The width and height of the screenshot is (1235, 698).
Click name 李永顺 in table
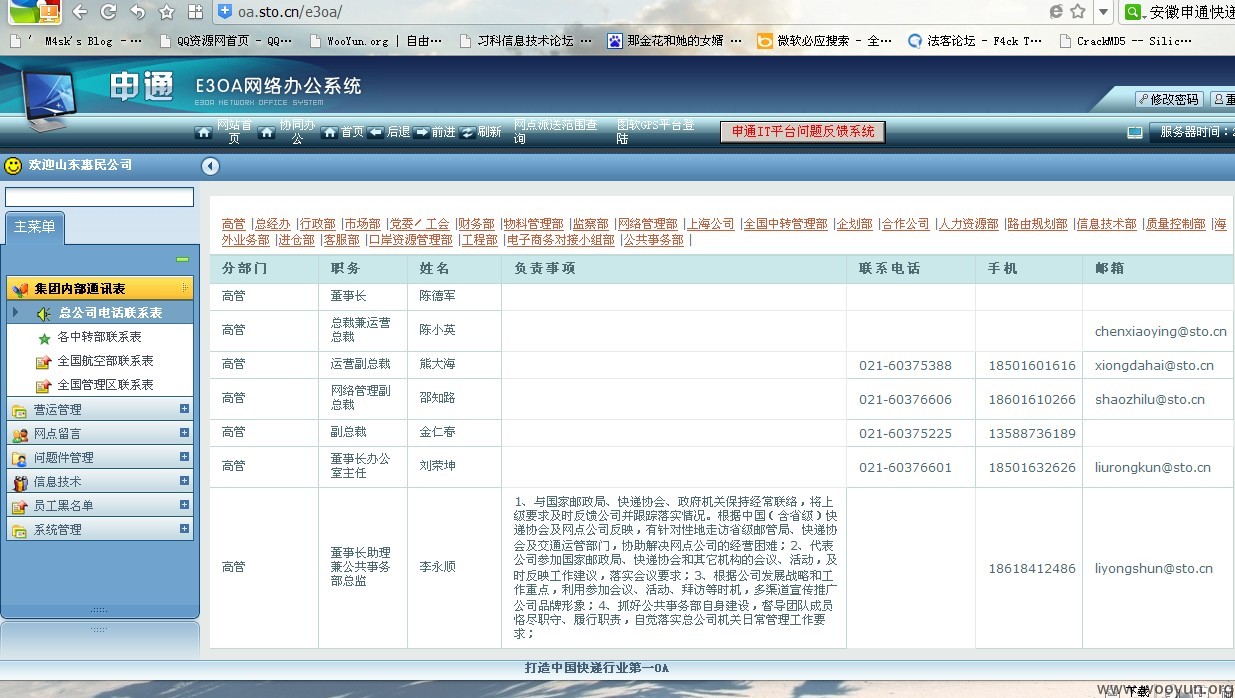pyautogui.click(x=437, y=567)
